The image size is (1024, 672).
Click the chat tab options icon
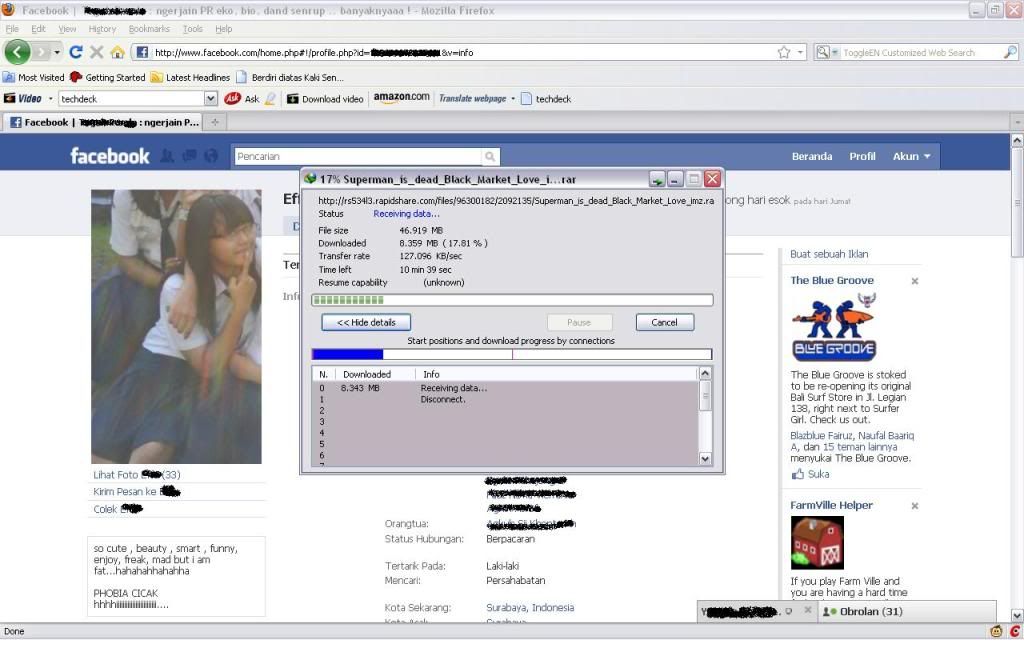789,611
